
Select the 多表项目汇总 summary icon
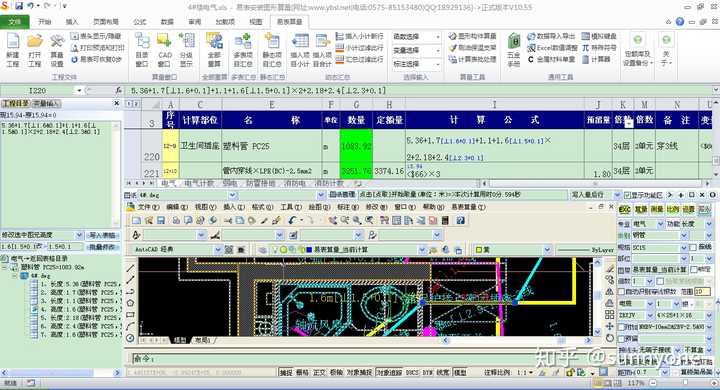click(243, 50)
